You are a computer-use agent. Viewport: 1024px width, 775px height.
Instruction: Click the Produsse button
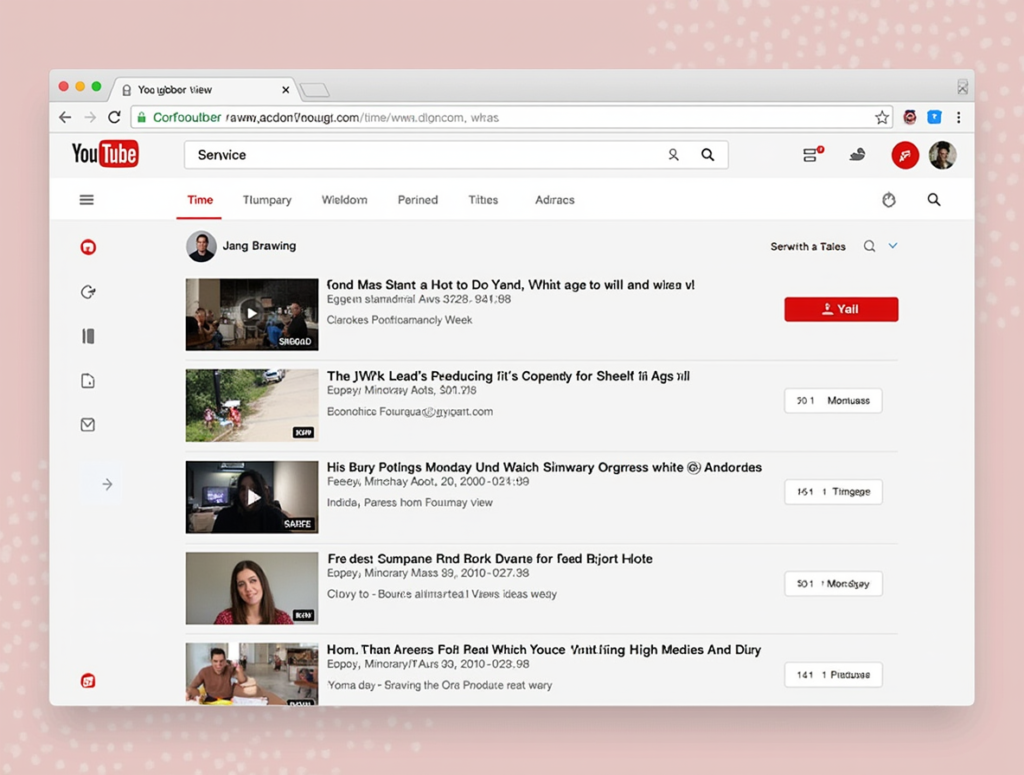click(x=833, y=675)
